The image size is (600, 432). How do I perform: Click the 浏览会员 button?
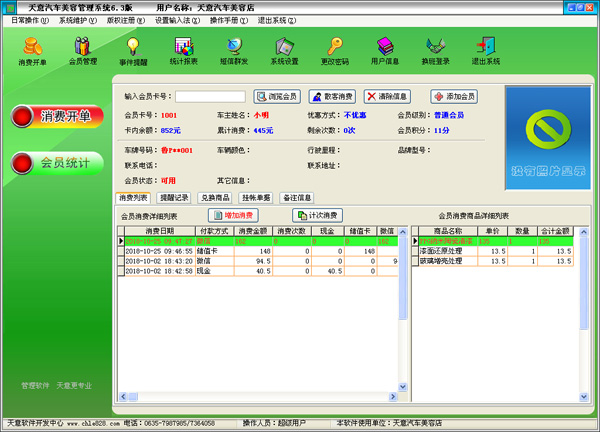(x=277, y=96)
